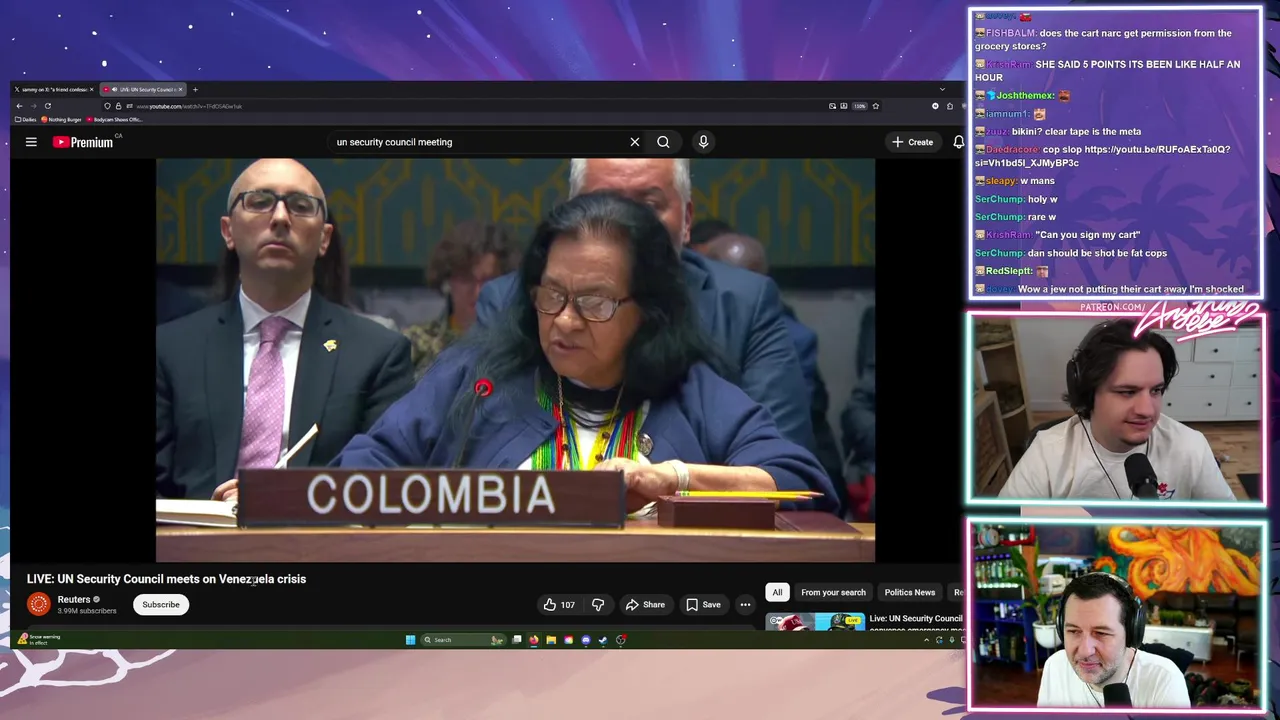Open the Create menu

912,142
